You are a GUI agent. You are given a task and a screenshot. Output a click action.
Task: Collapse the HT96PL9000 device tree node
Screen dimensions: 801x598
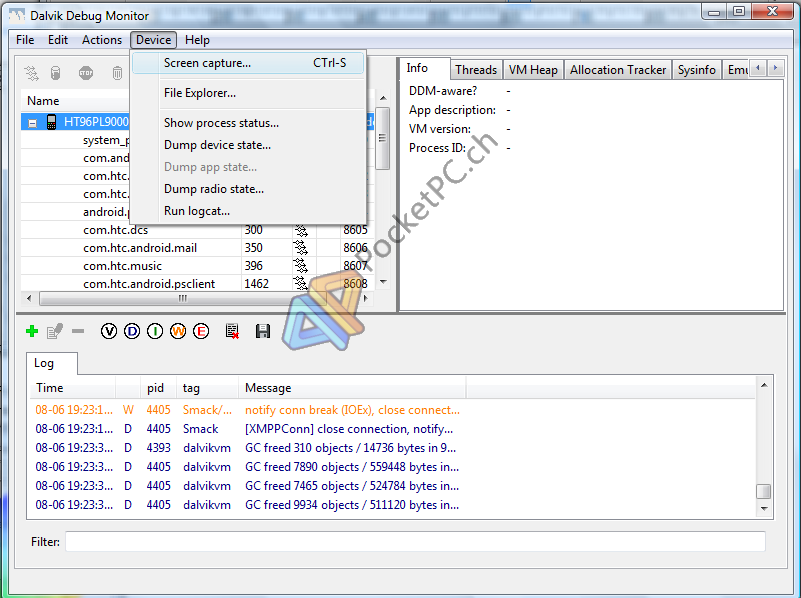[32, 123]
